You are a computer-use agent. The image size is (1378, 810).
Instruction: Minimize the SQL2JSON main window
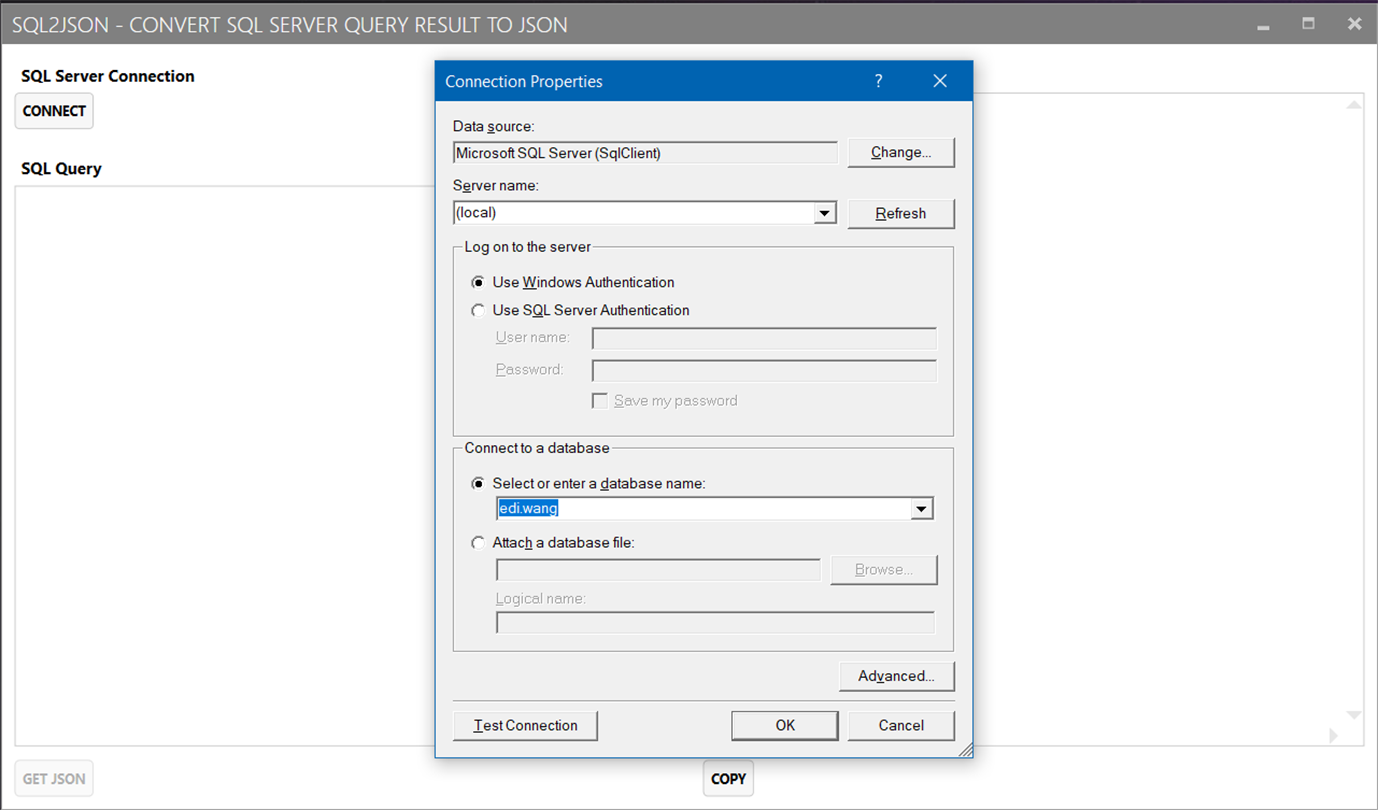(1263, 25)
